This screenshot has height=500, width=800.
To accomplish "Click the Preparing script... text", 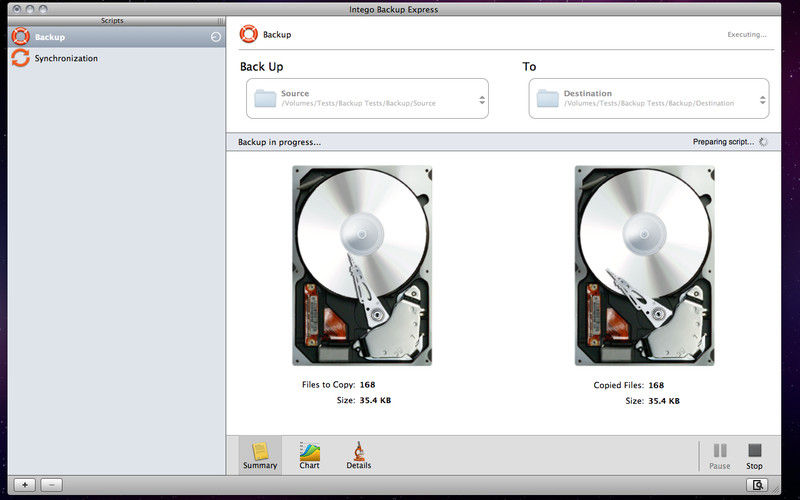I will (x=723, y=142).
